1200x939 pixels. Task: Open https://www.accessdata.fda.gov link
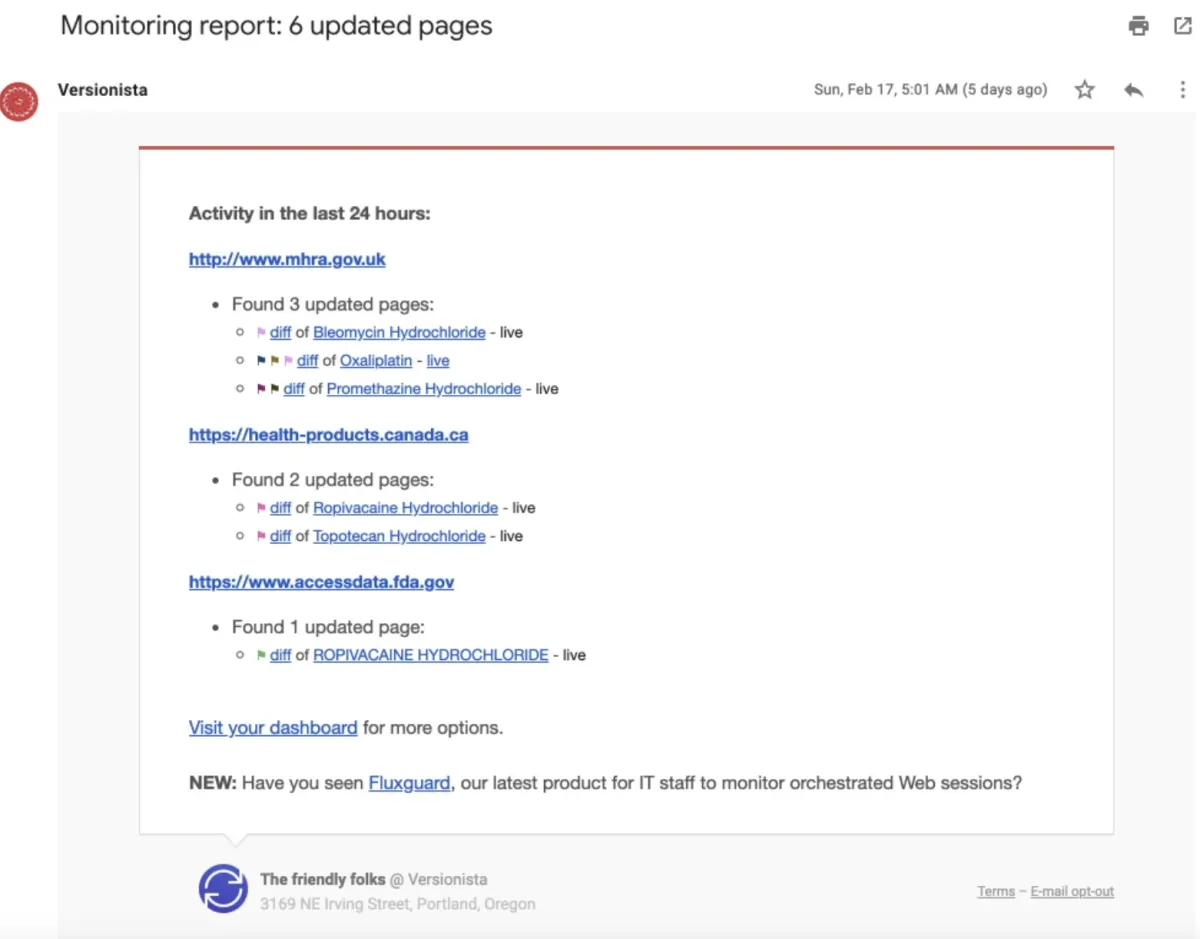coord(321,582)
